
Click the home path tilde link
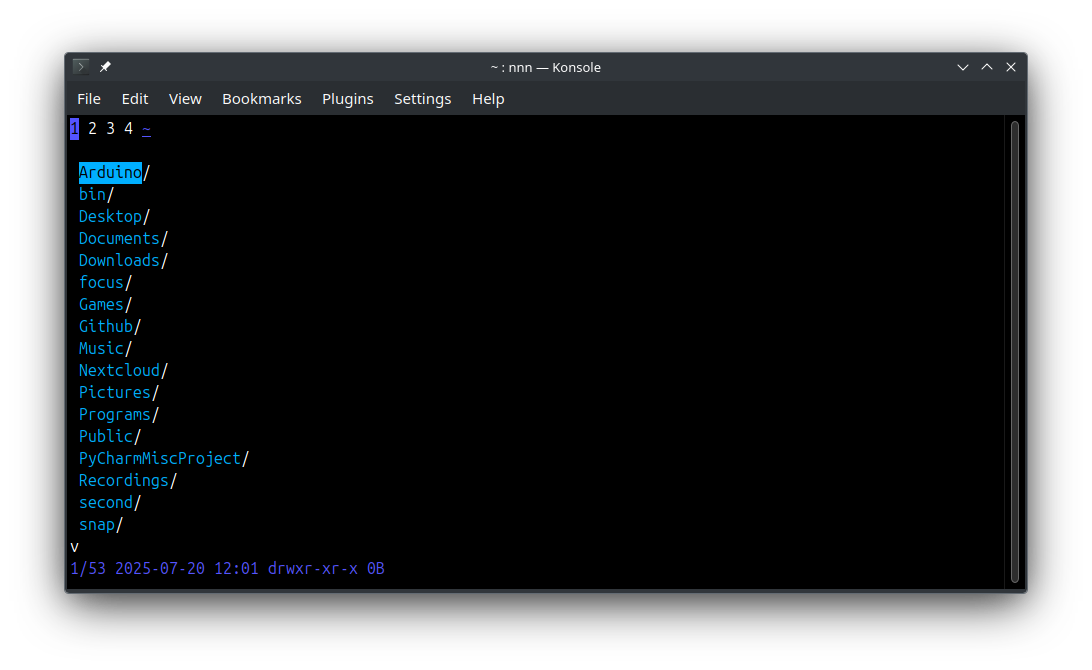(x=146, y=130)
